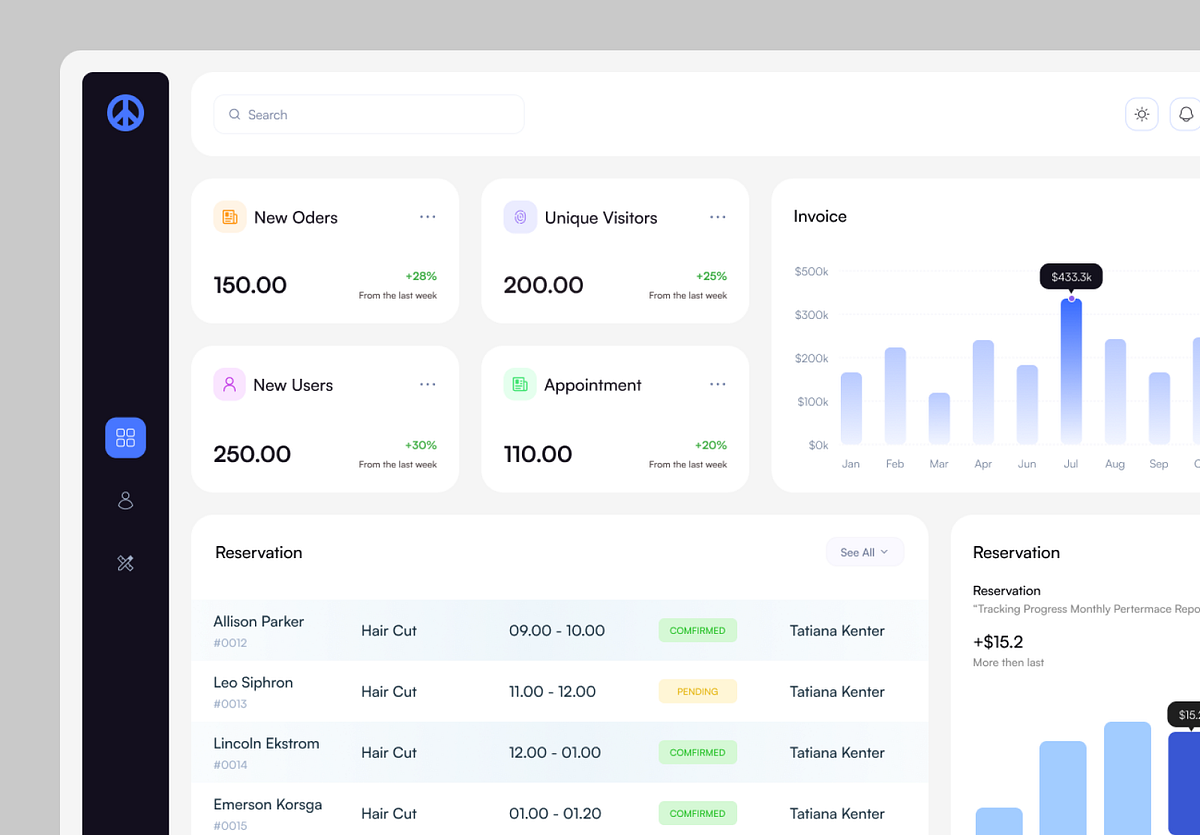
Task: Click the 01.00 - 01.20 time slot
Action: [x=555, y=813]
